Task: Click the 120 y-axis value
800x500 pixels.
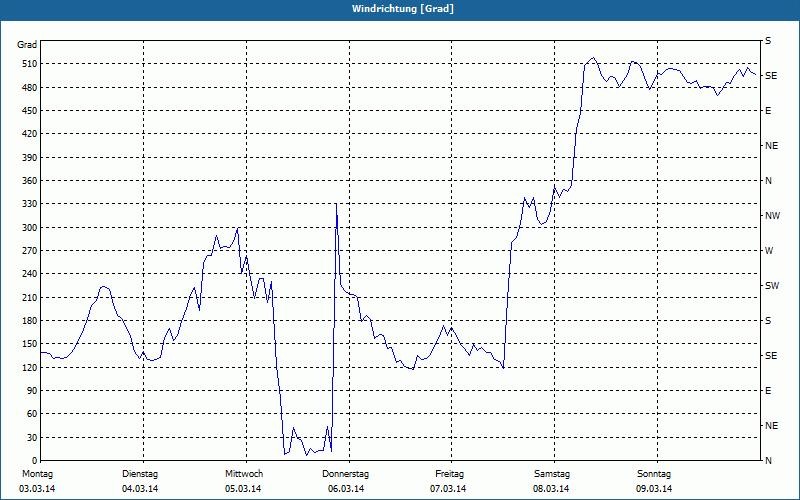Action: click(x=30, y=367)
